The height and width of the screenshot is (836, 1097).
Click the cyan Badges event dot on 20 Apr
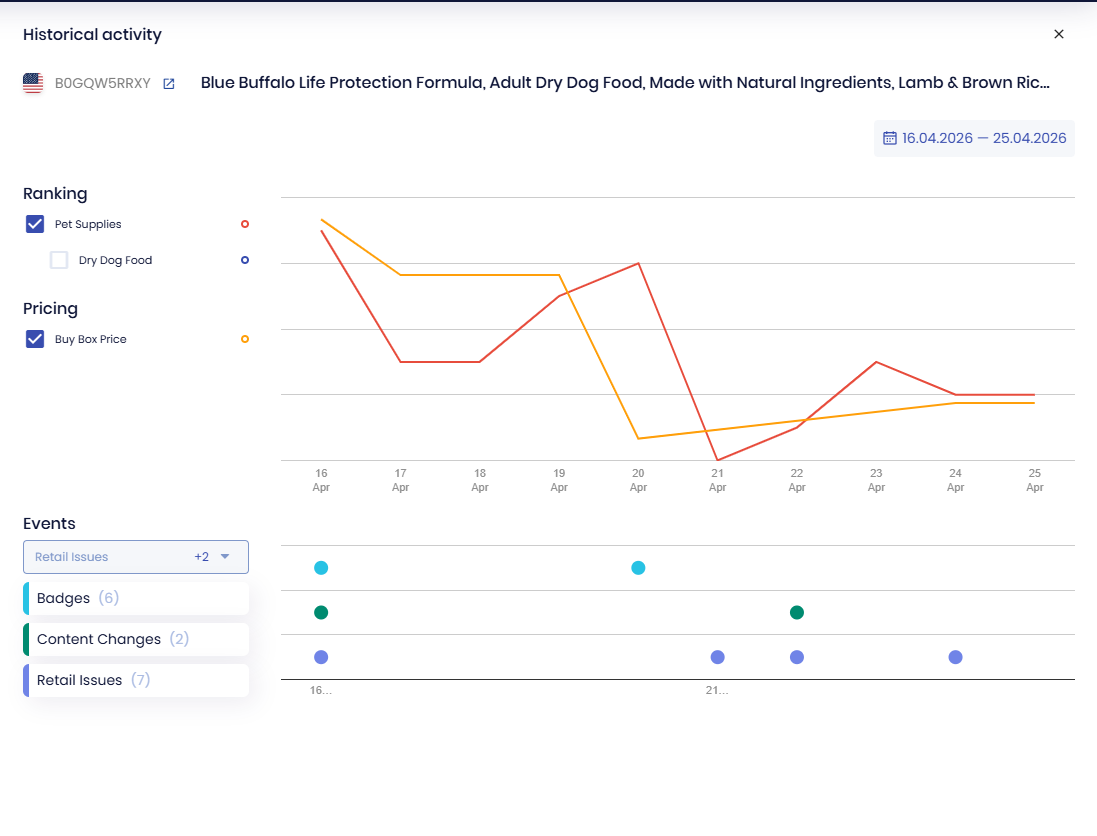638,568
